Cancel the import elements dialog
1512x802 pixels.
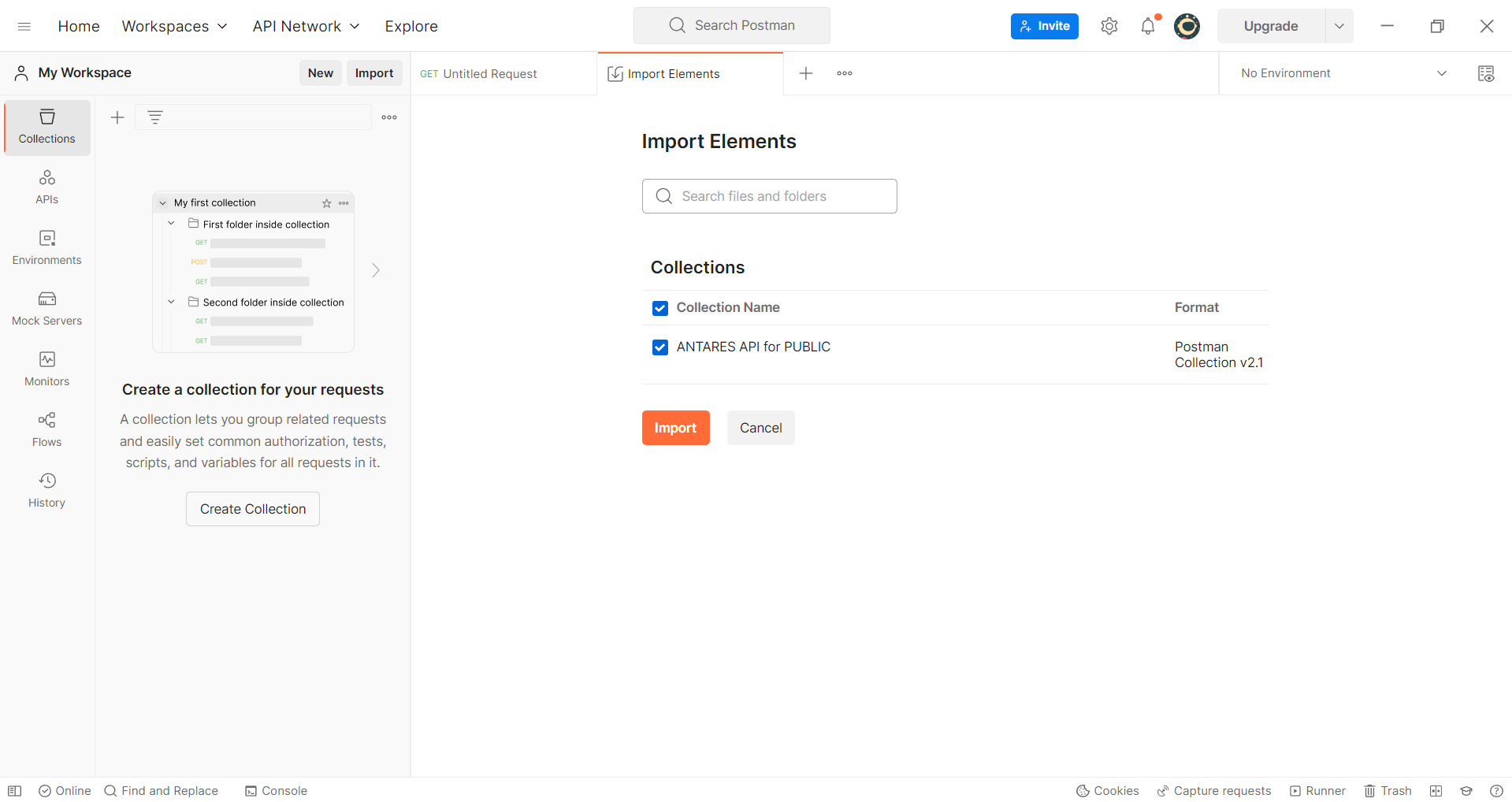pyautogui.click(x=760, y=428)
